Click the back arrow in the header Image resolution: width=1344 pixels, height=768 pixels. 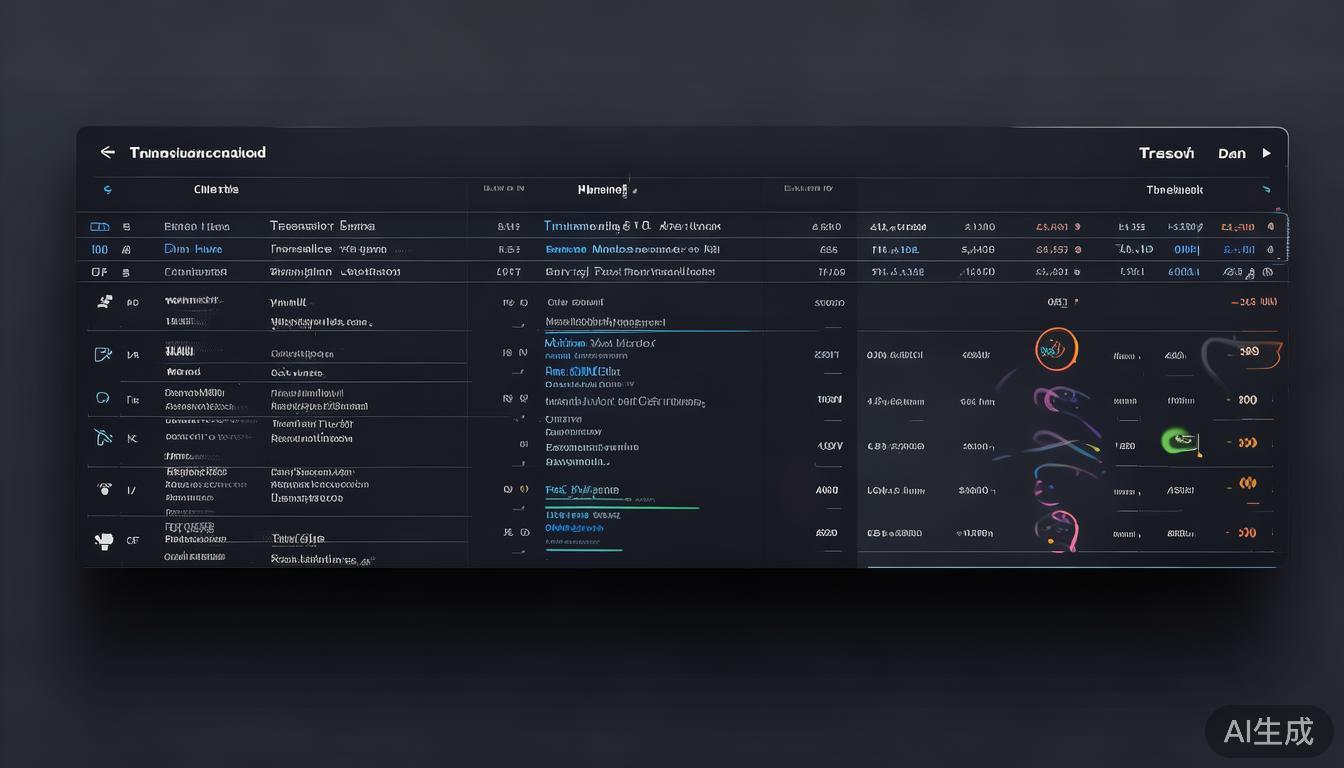click(x=107, y=152)
